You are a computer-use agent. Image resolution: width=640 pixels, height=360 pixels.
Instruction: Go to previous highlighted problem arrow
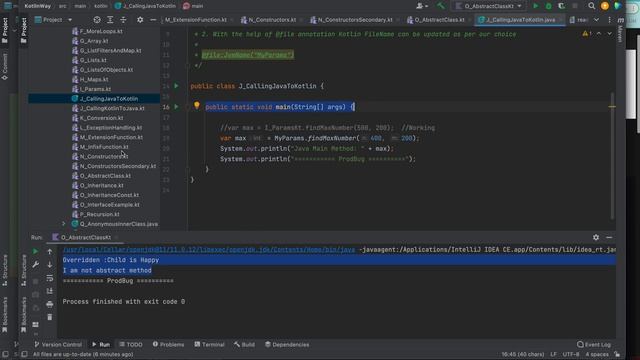[x=599, y=33]
